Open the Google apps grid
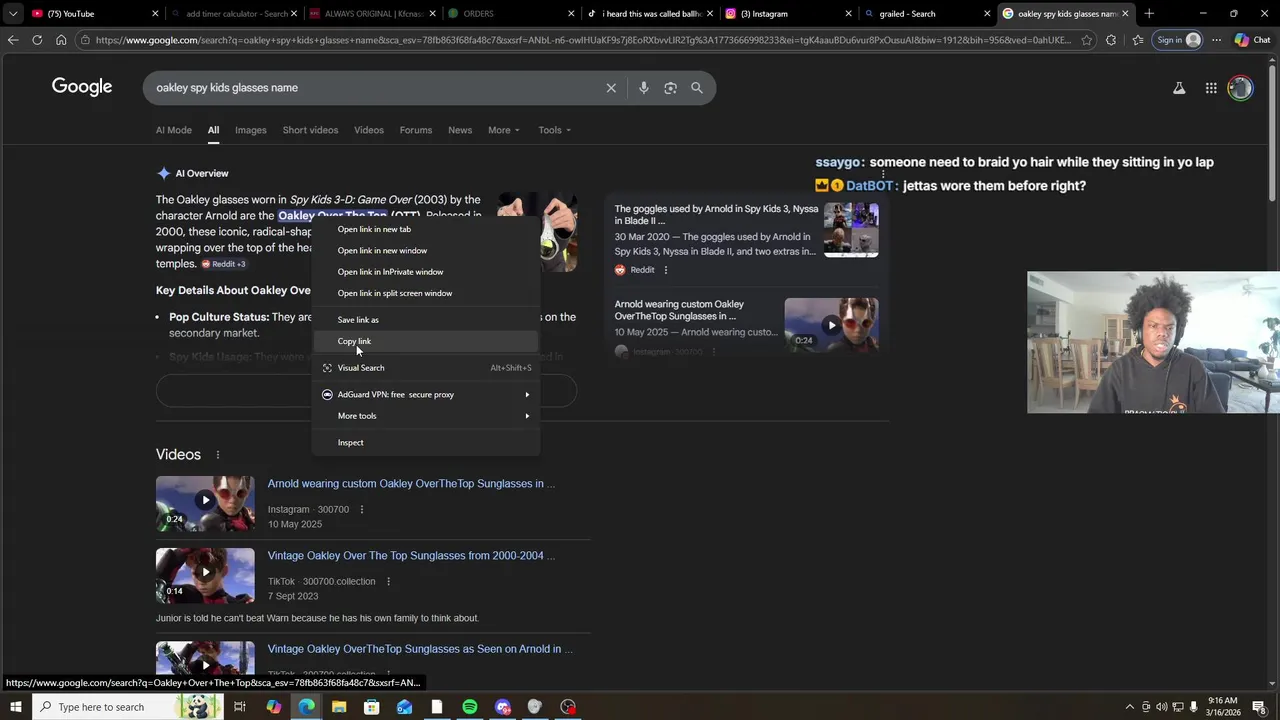Viewport: 1280px width, 720px height. [1211, 88]
